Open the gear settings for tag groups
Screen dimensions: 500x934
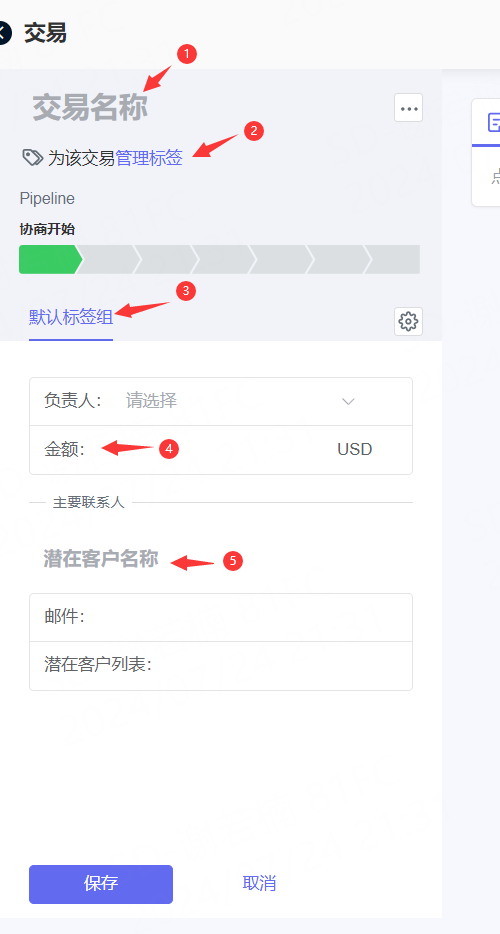click(x=408, y=322)
